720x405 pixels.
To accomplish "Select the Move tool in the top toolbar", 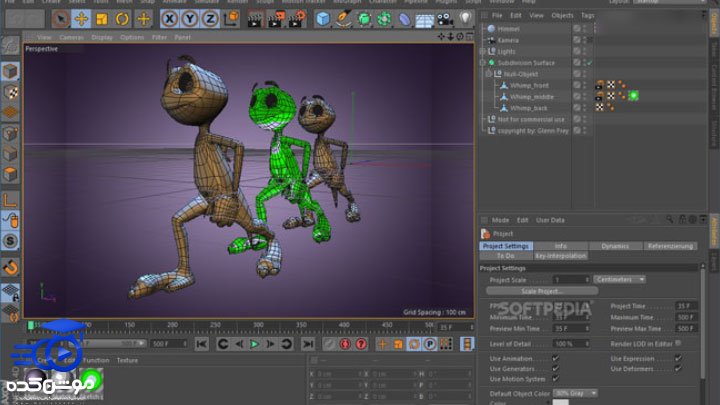I will click(x=81, y=19).
